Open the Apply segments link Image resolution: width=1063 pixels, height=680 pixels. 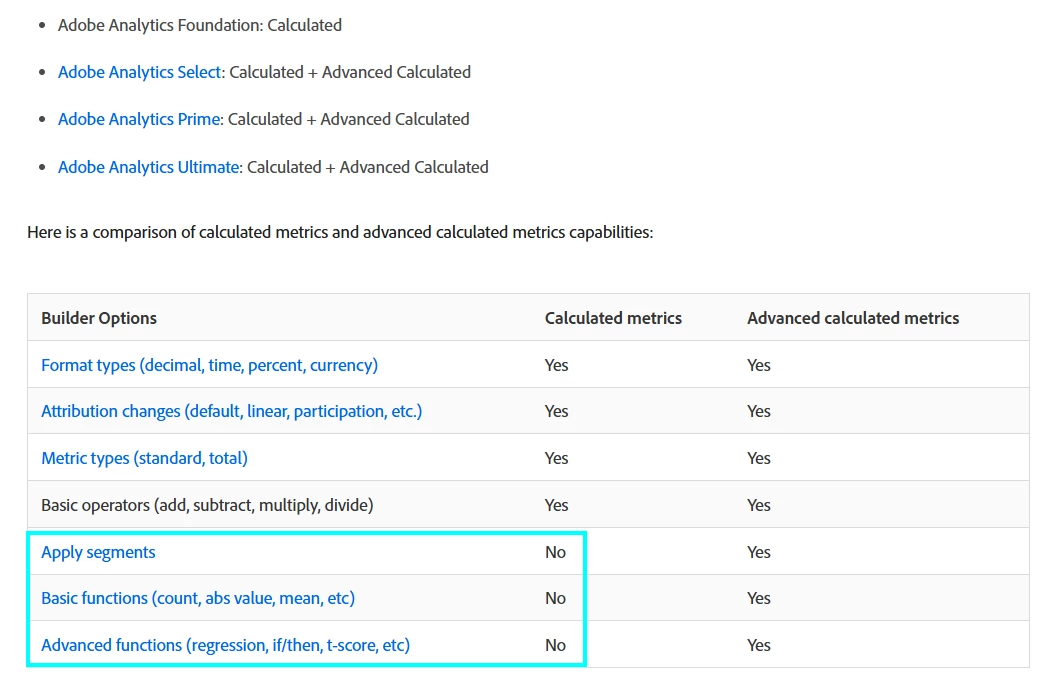(98, 552)
